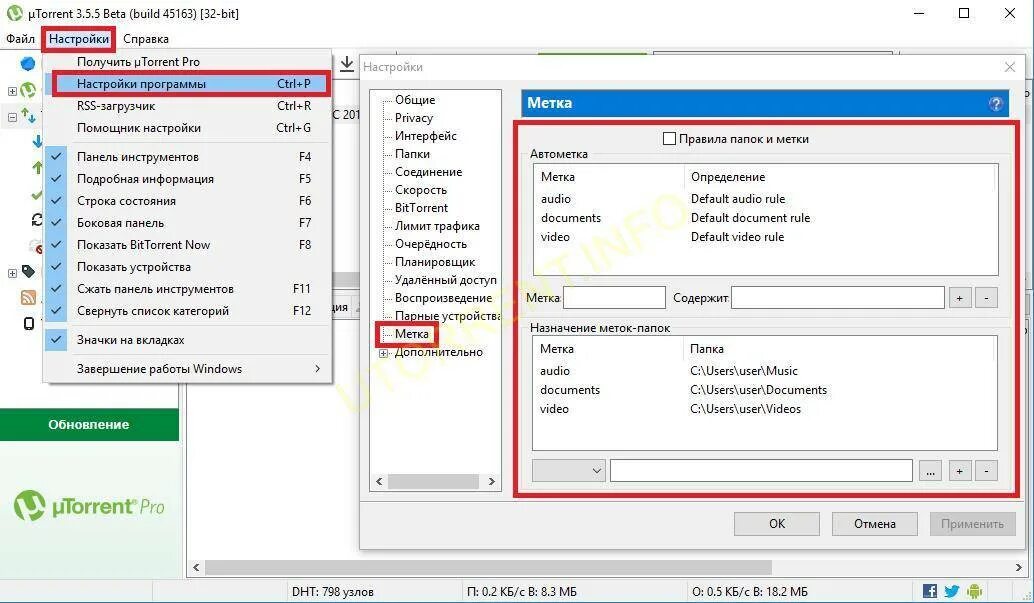
Task: Click the uTorrent logo in the title bar
Action: [15, 13]
